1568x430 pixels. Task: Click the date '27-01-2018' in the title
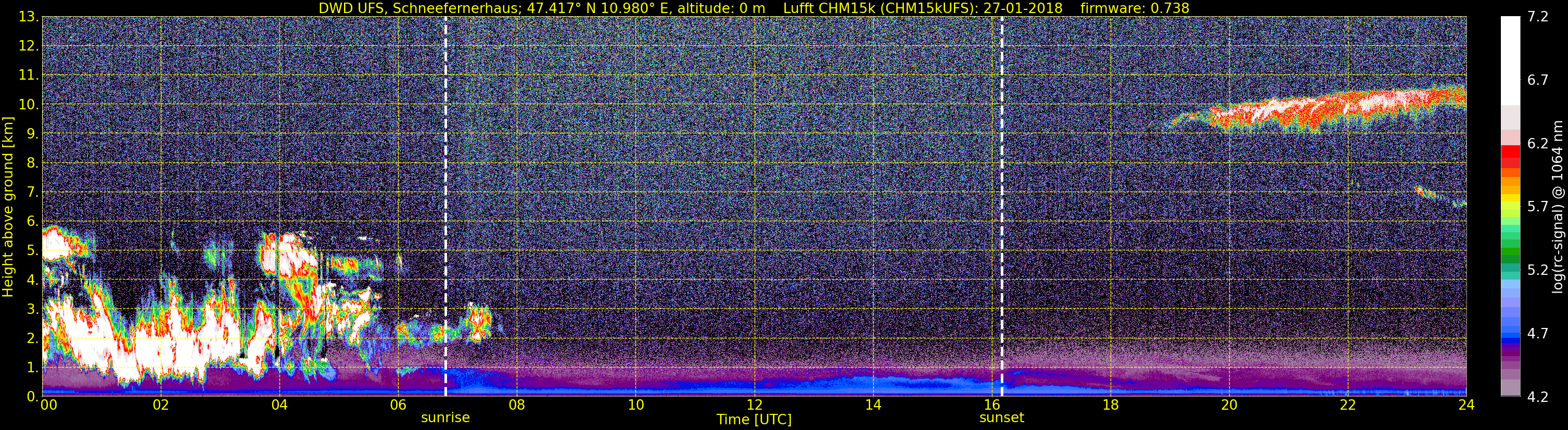[x=1023, y=8]
